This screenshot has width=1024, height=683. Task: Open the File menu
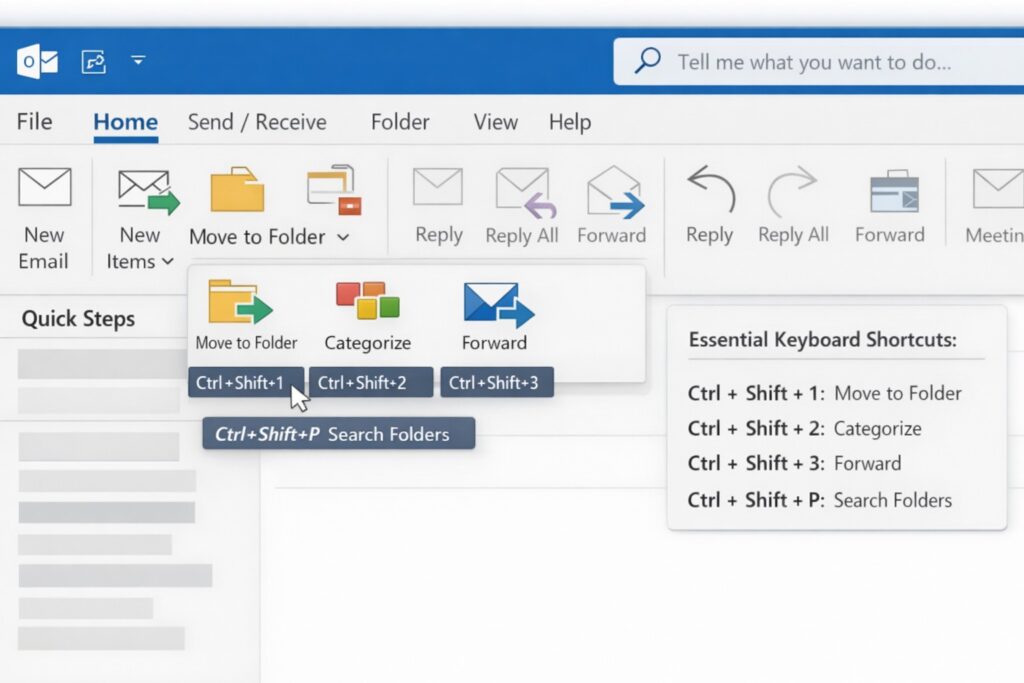(x=33, y=122)
